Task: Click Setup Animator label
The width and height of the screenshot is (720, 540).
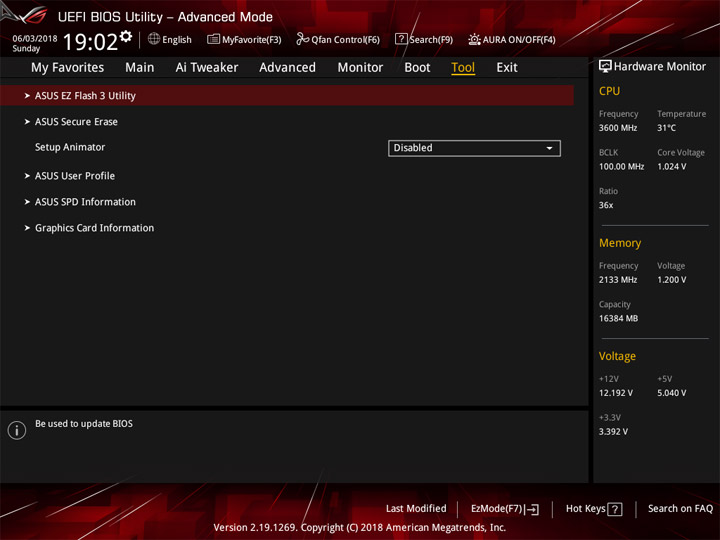Action: 70,147
